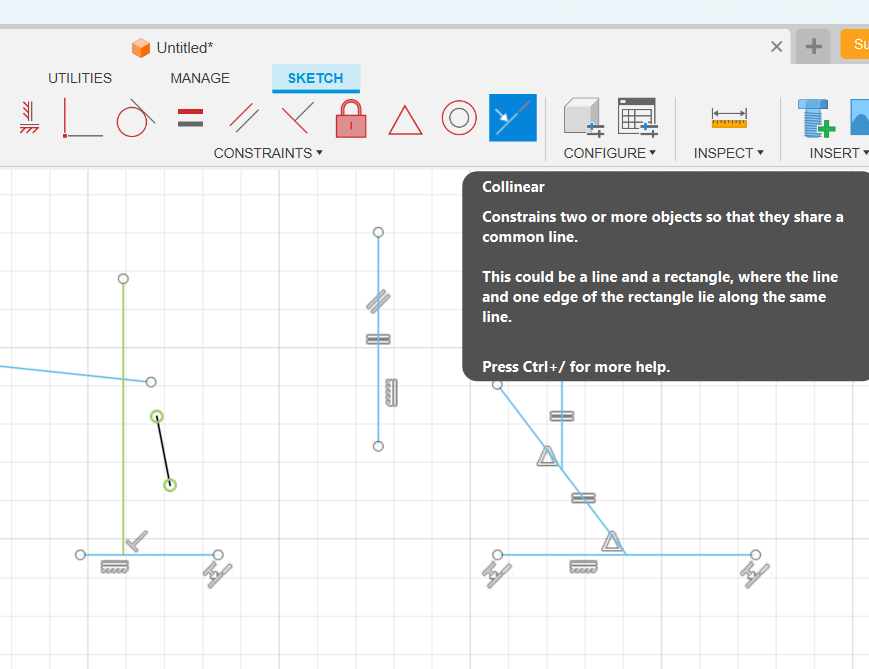Click vertical constraint glyph on middle line
Screen dimensions: 869x669
391,392
